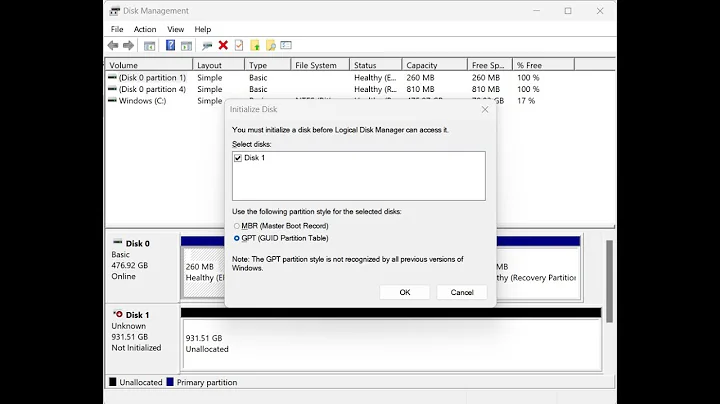The height and width of the screenshot is (404, 720).
Task: Click the Recovery Partition block on Disk 0
Action: point(539,272)
